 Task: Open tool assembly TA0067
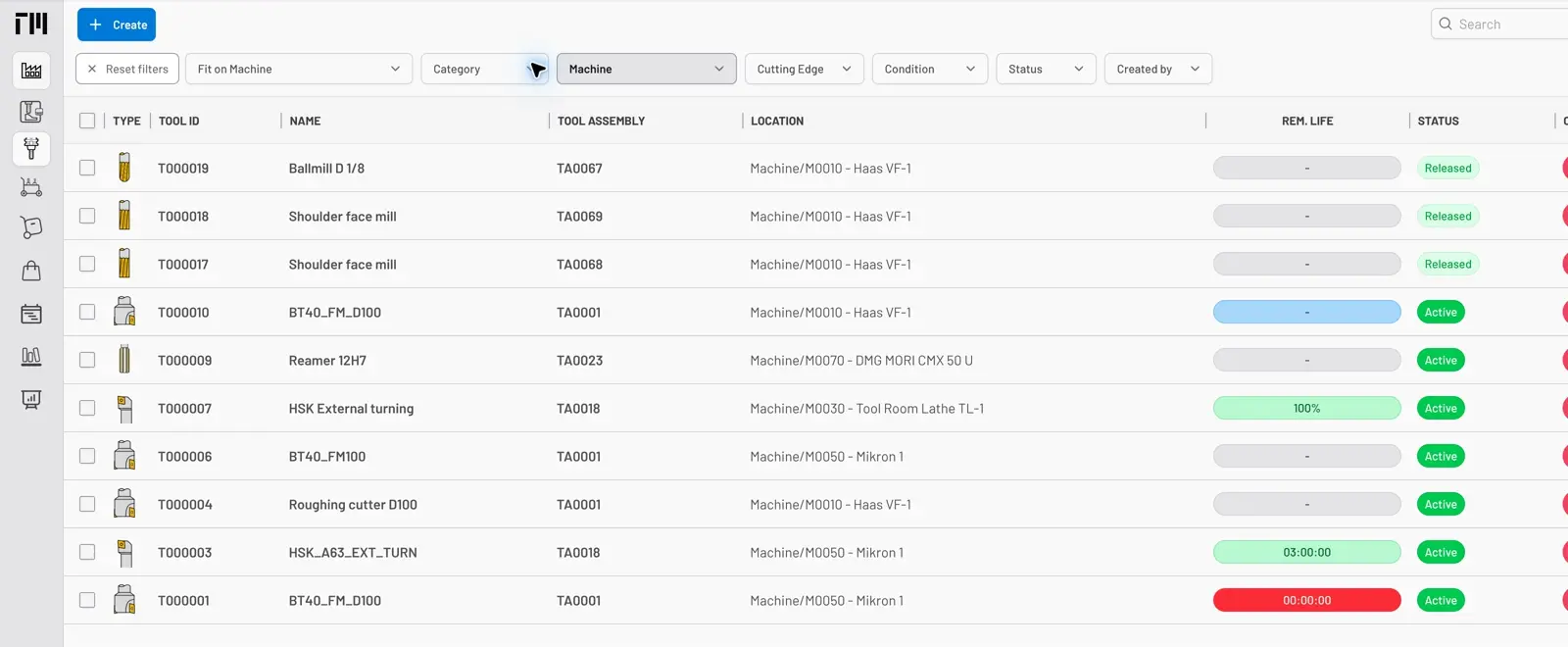click(x=580, y=168)
